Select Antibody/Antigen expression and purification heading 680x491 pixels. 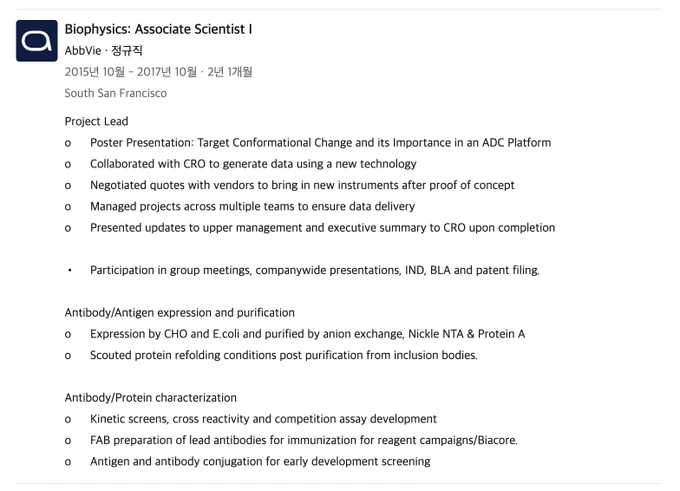[180, 313]
